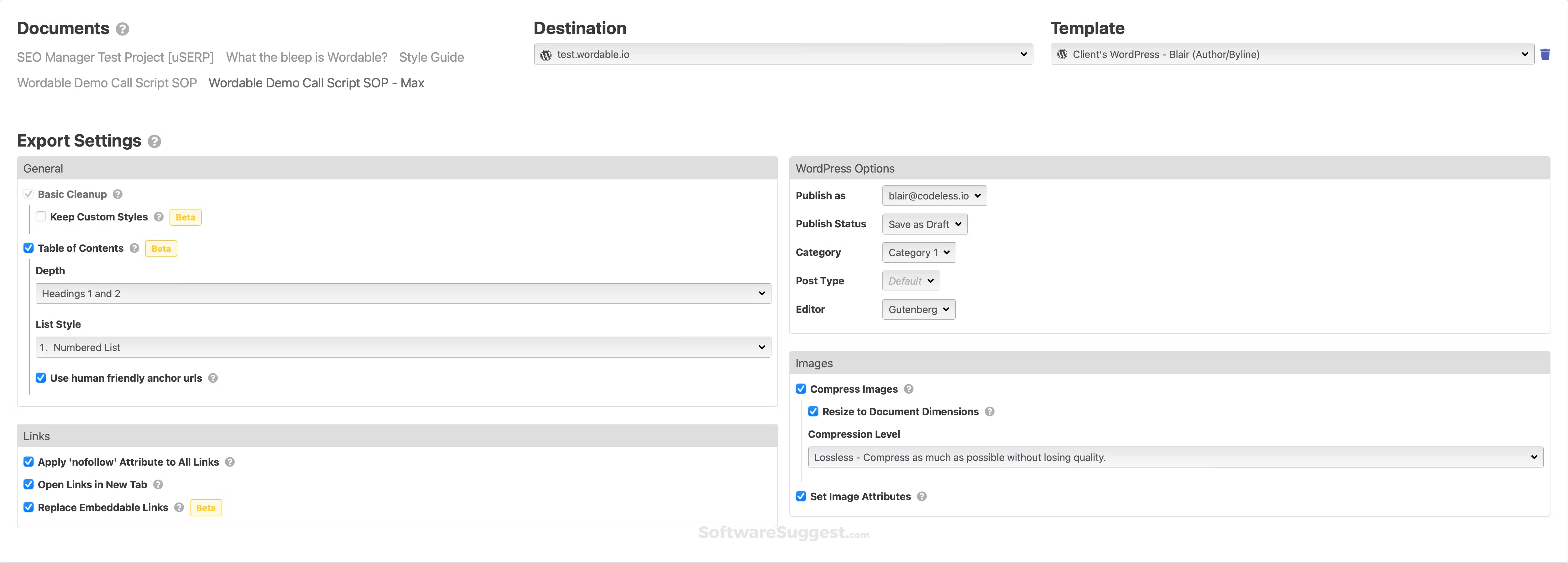Click help icon beside Table of Contents

[134, 248]
